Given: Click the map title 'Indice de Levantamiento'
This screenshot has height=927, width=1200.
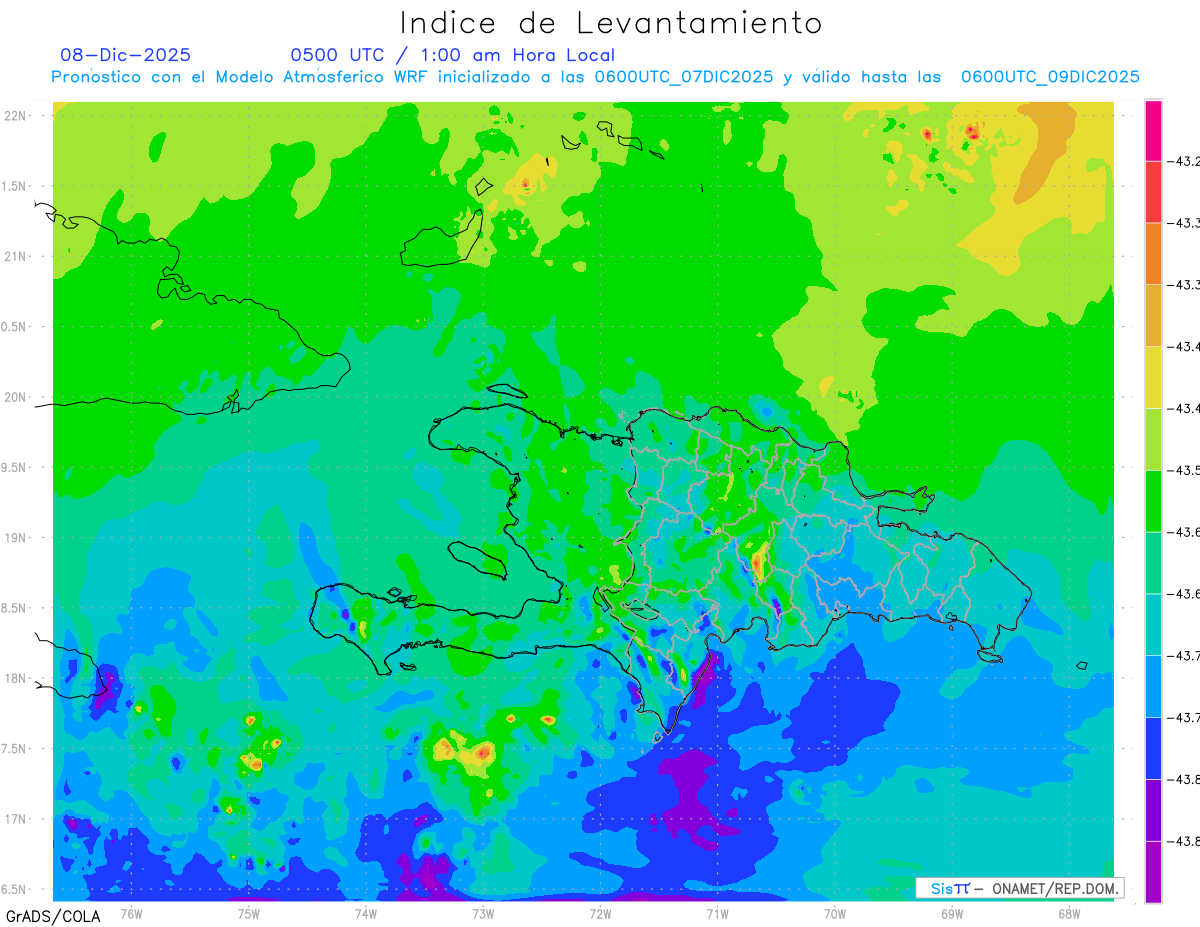Looking at the screenshot, I should point(611,23).
